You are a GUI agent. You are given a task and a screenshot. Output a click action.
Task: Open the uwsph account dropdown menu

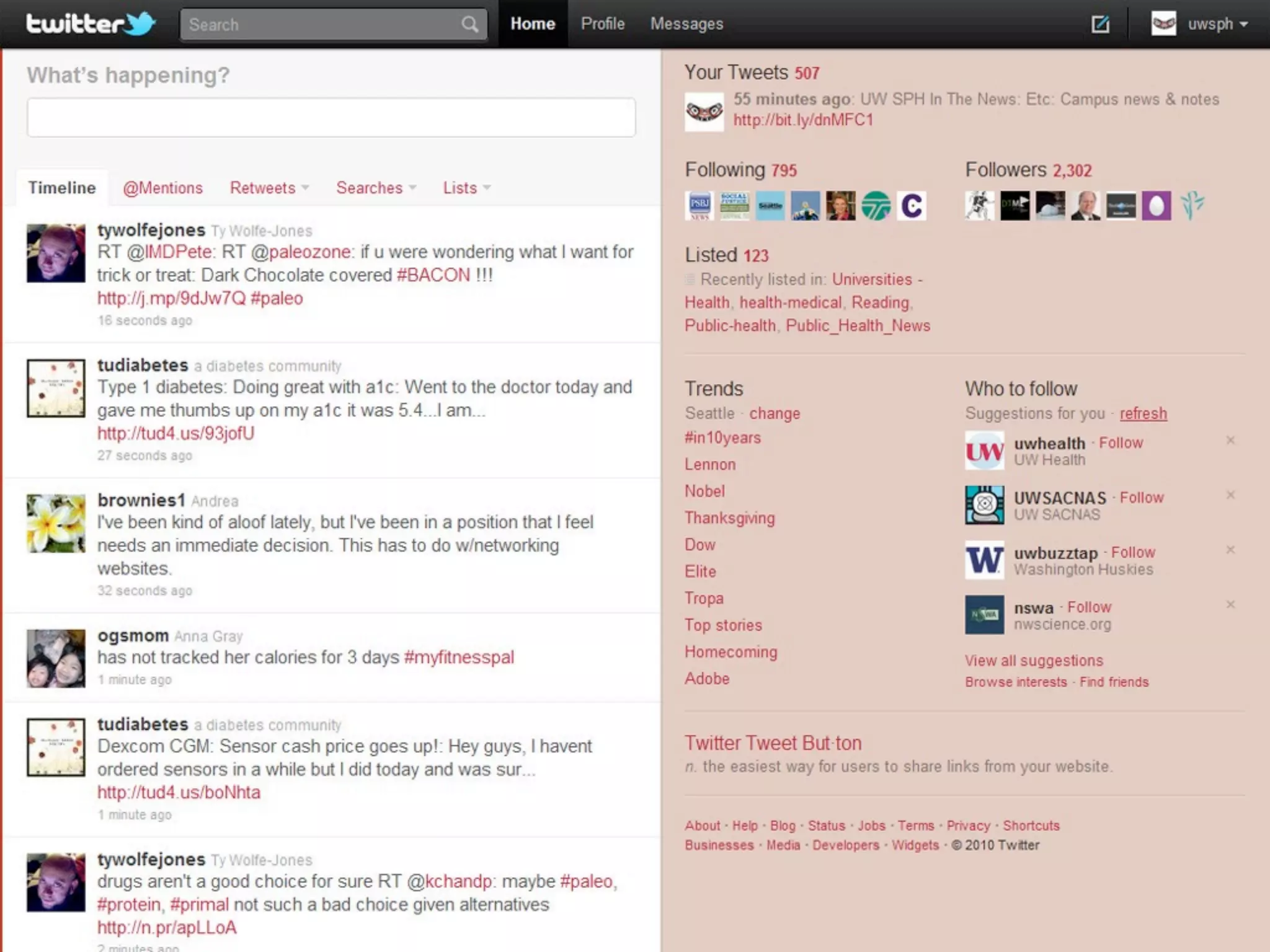click(1217, 24)
